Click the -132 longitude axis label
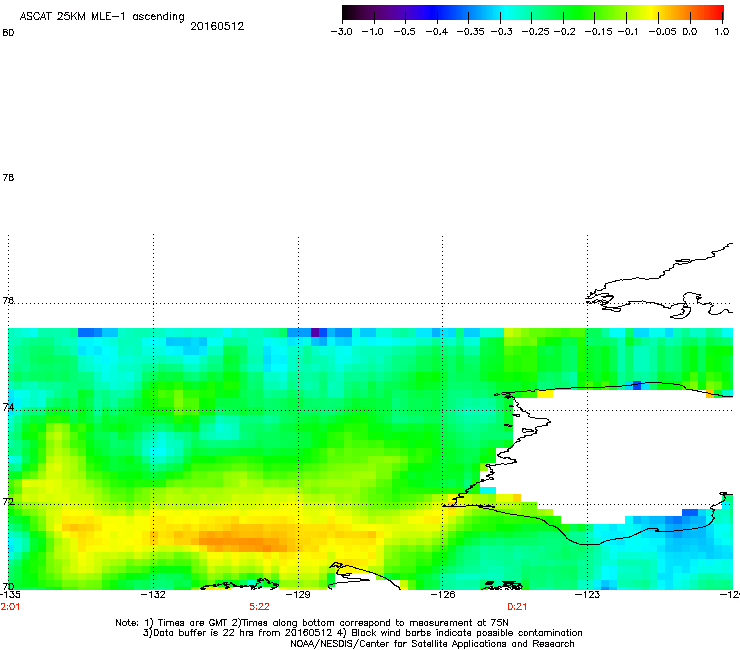 pyautogui.click(x=153, y=595)
